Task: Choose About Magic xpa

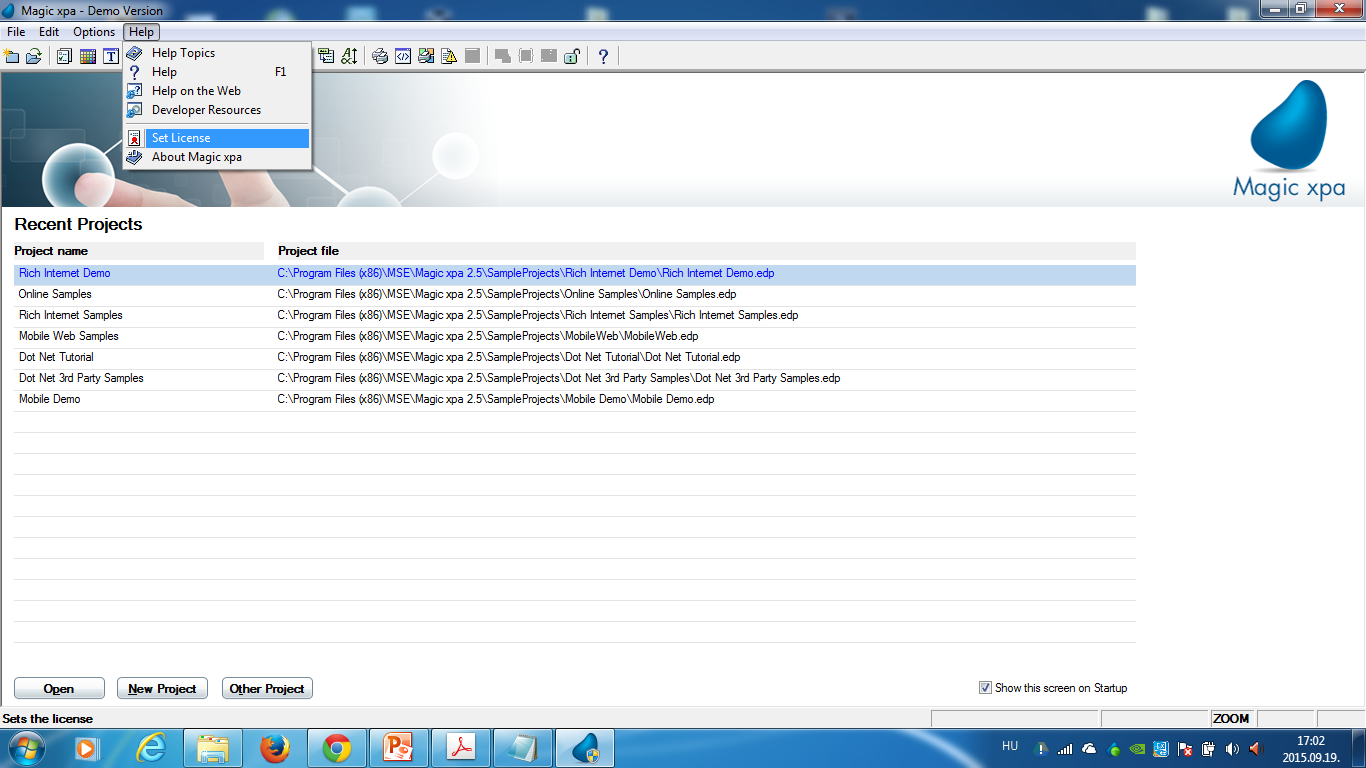Action: [217, 157]
